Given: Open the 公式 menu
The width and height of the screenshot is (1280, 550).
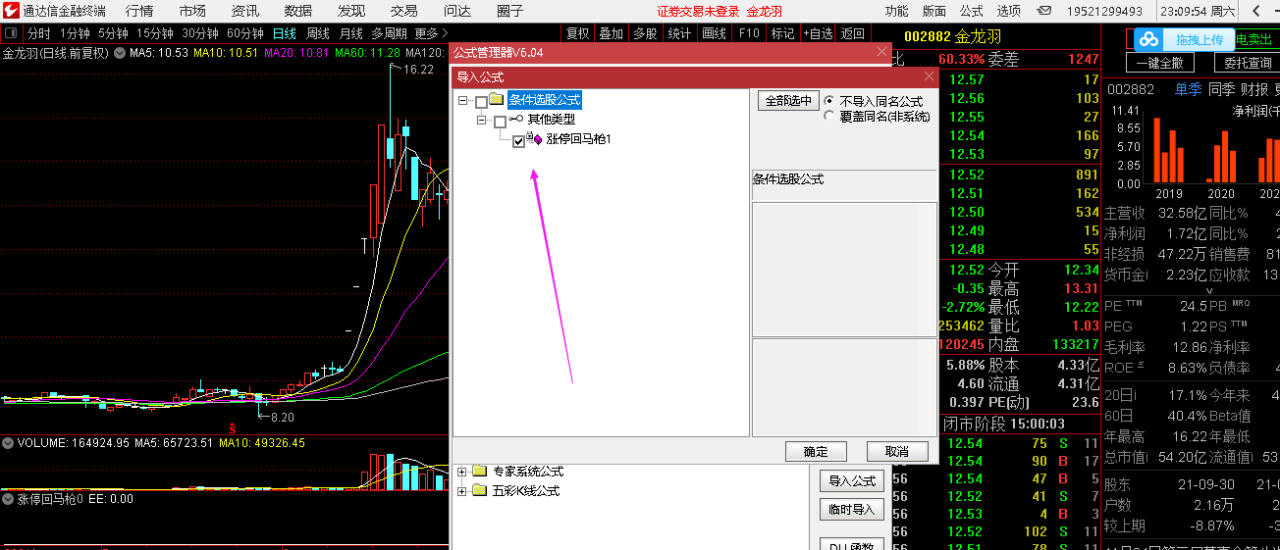Looking at the screenshot, I should [971, 11].
